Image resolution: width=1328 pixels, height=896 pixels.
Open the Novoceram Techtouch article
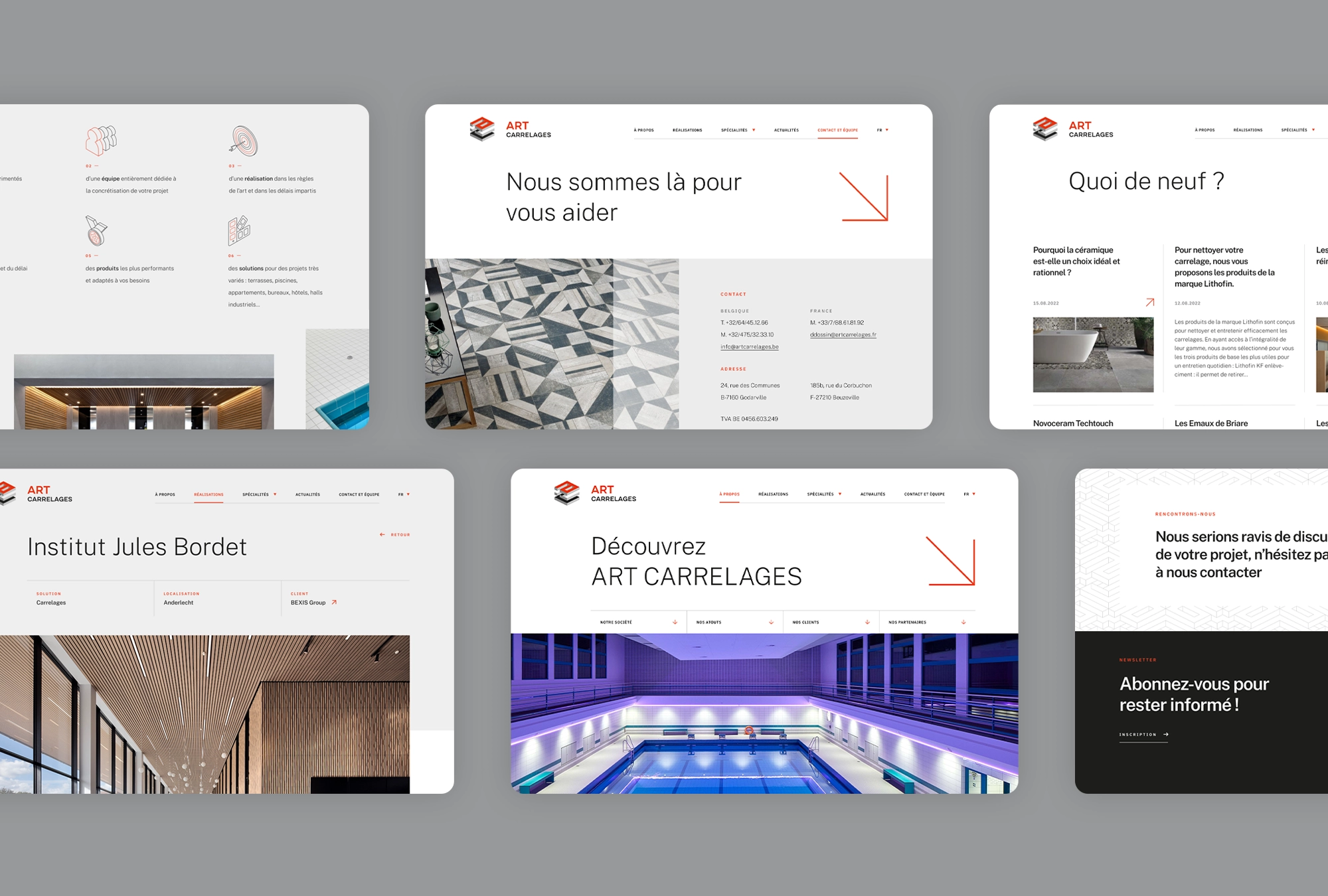(x=1073, y=423)
